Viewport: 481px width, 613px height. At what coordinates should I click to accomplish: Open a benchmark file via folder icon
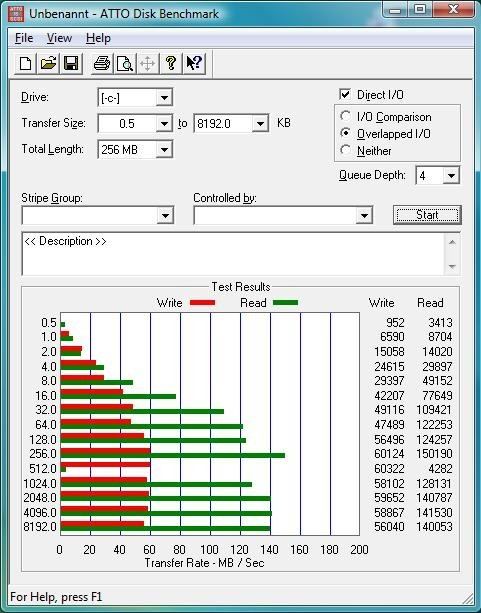pos(48,63)
